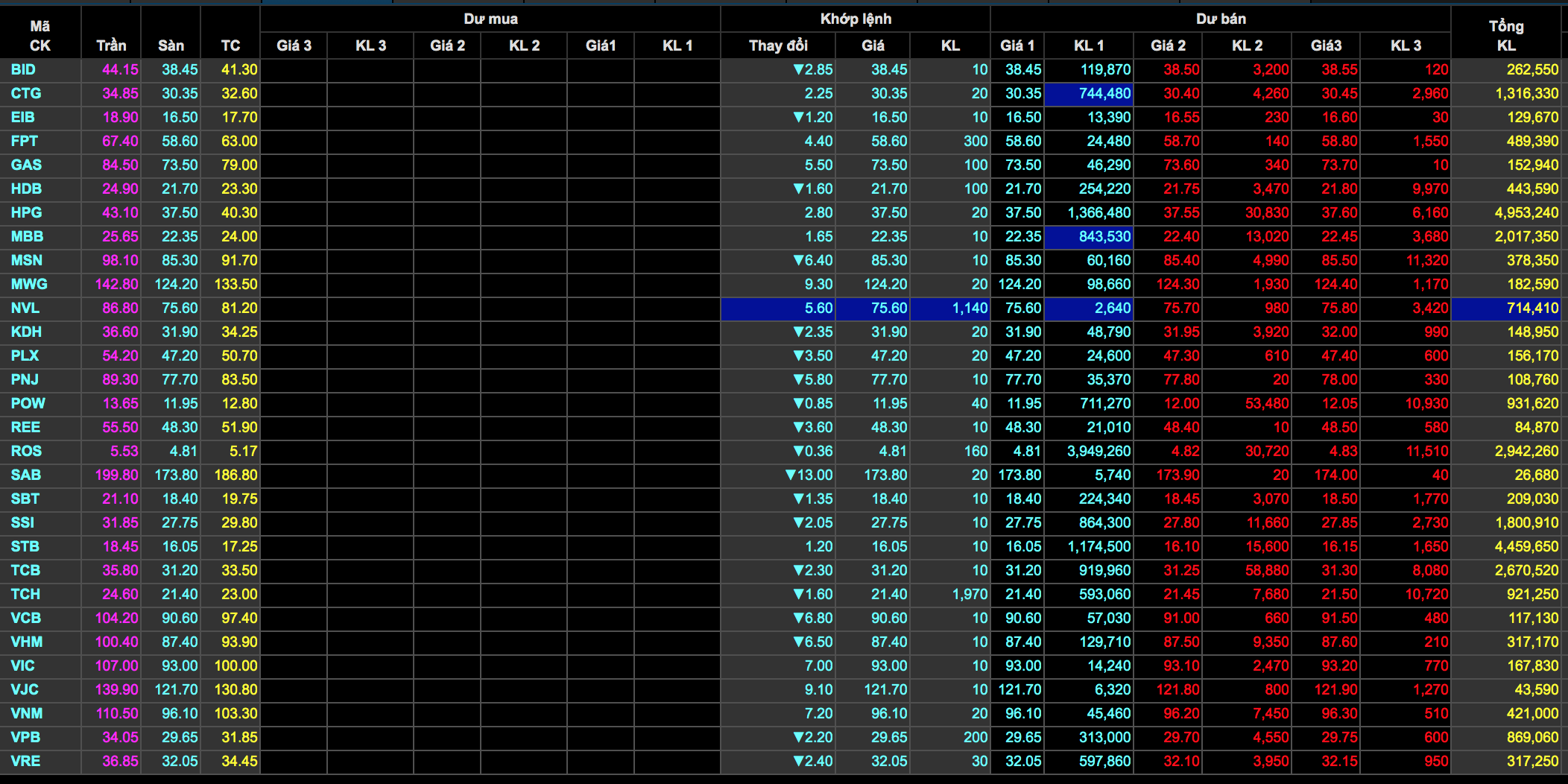Select the "TC" column header
This screenshot has height=784, width=1568.
coord(230,45)
